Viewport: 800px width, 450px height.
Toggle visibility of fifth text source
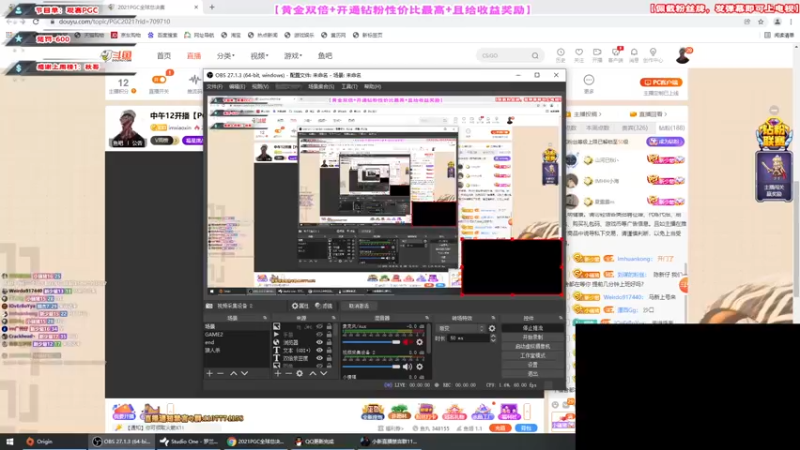click(x=319, y=358)
